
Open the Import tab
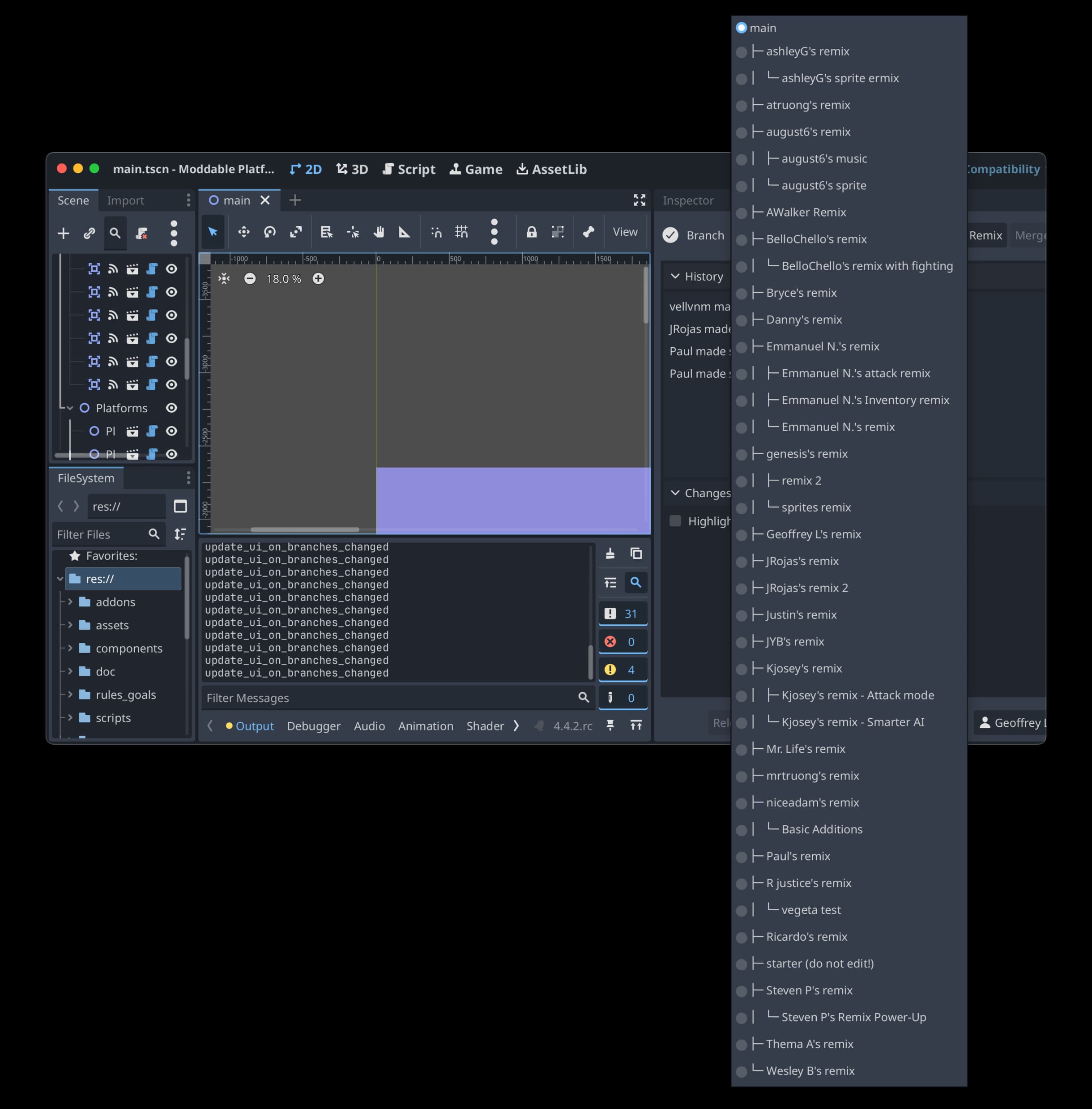(126, 200)
